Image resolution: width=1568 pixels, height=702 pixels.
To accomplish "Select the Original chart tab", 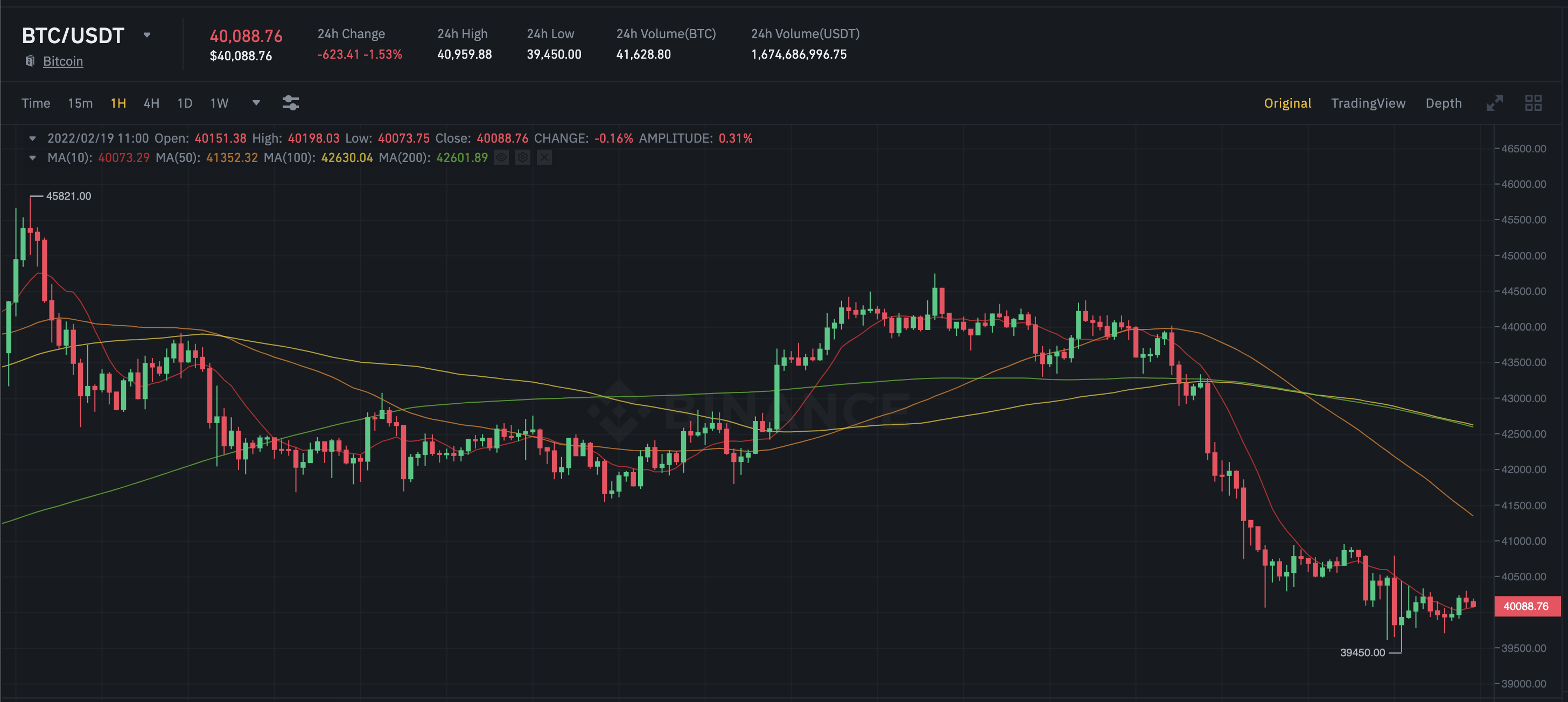I will click(1287, 103).
